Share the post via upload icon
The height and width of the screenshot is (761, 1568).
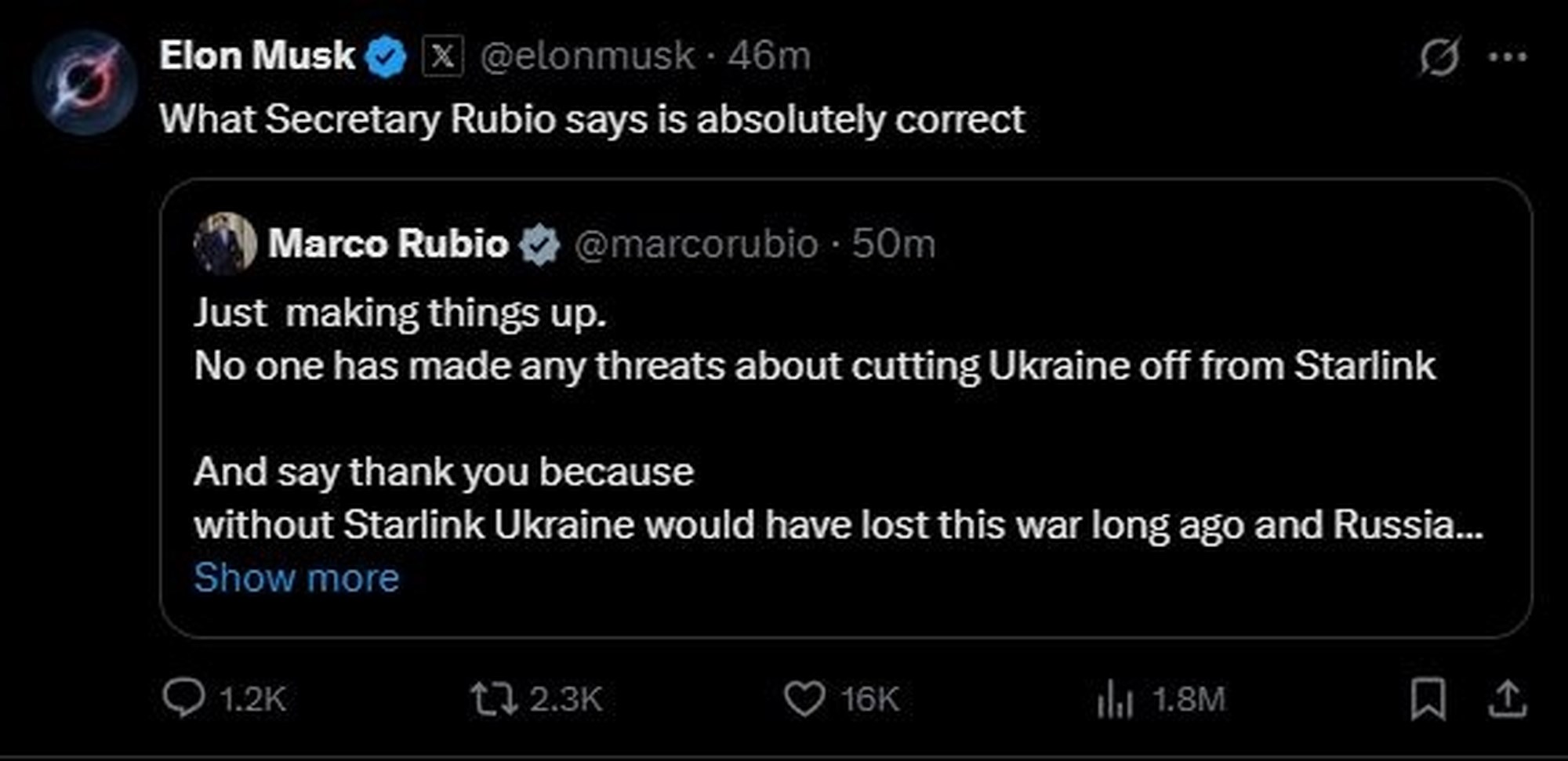1507,698
